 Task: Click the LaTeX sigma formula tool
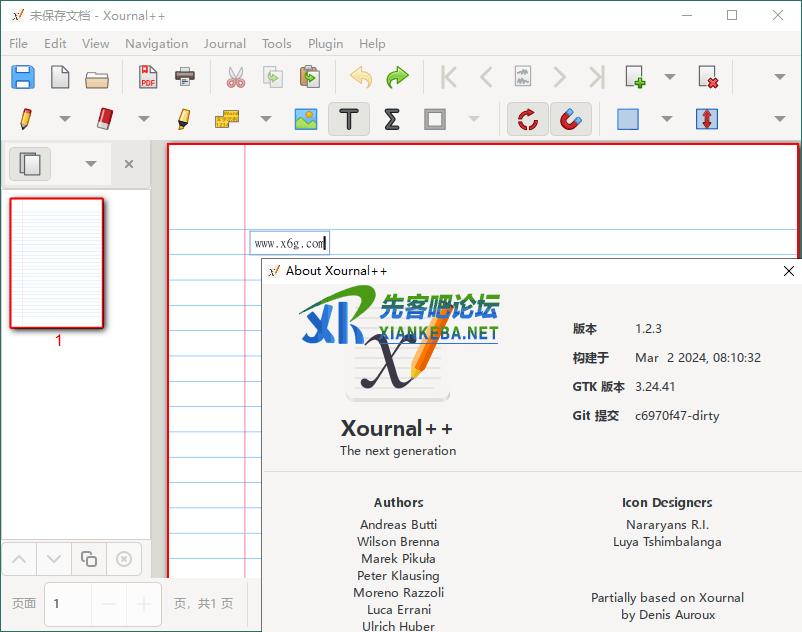(392, 119)
